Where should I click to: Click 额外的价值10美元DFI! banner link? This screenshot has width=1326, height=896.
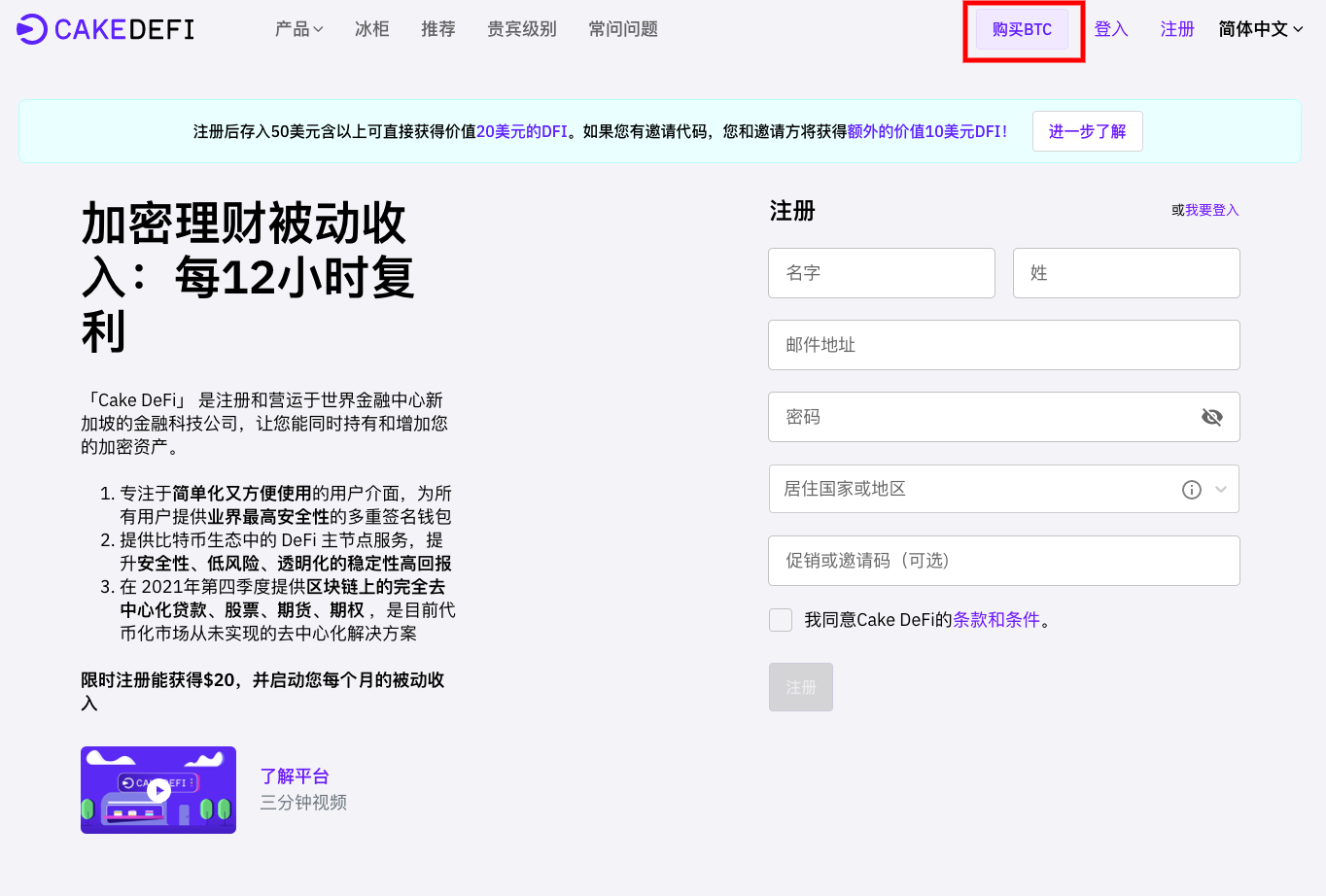(x=927, y=131)
